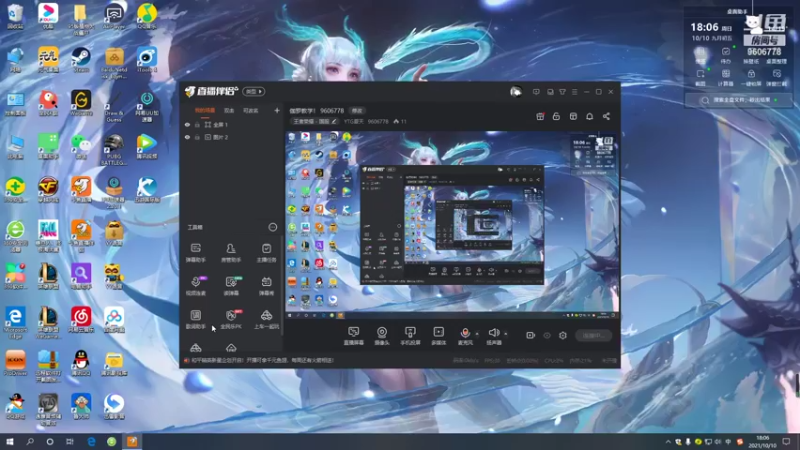Open the 读弹幕 tool
This screenshot has height=450, width=800.
tap(231, 286)
